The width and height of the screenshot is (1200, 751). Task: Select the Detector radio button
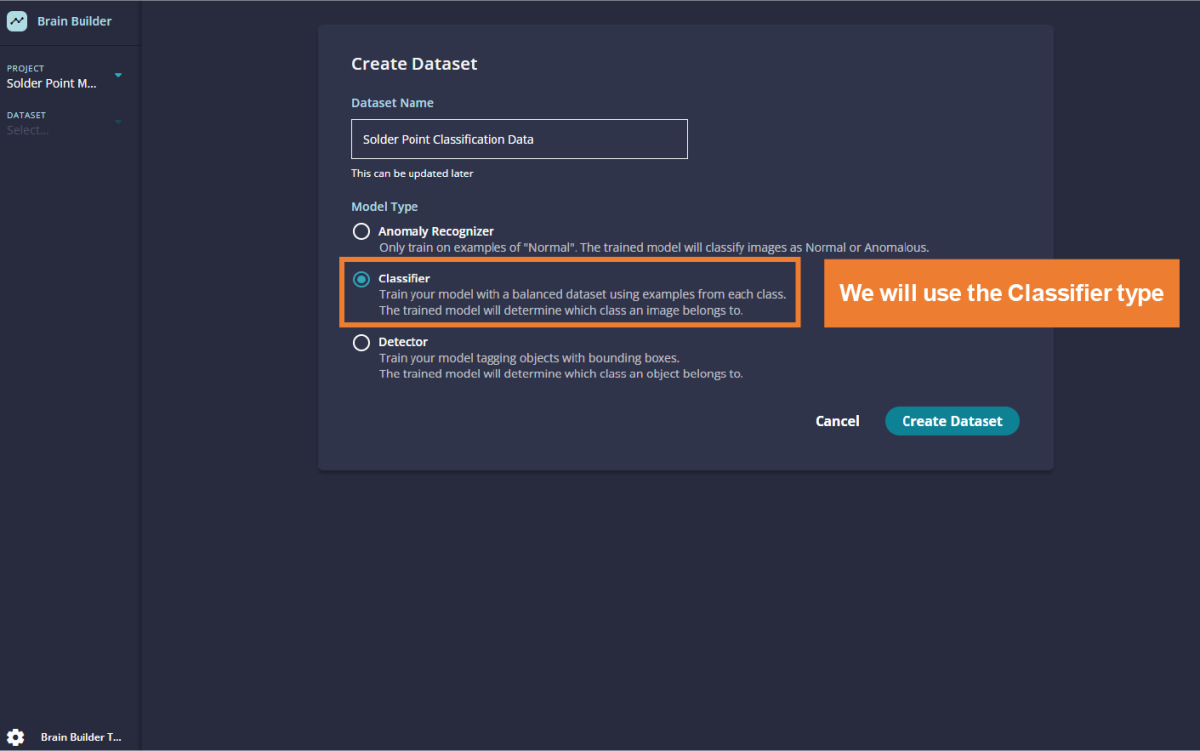[361, 342]
